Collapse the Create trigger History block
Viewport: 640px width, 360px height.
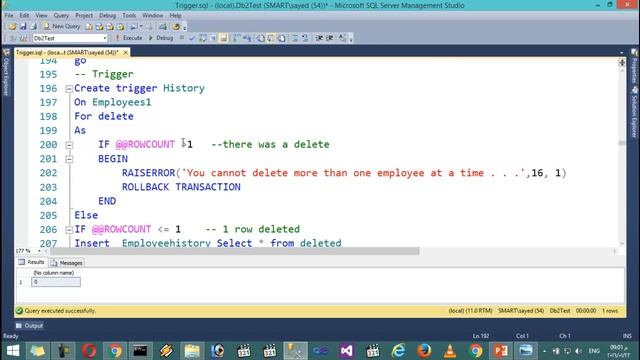69,89
